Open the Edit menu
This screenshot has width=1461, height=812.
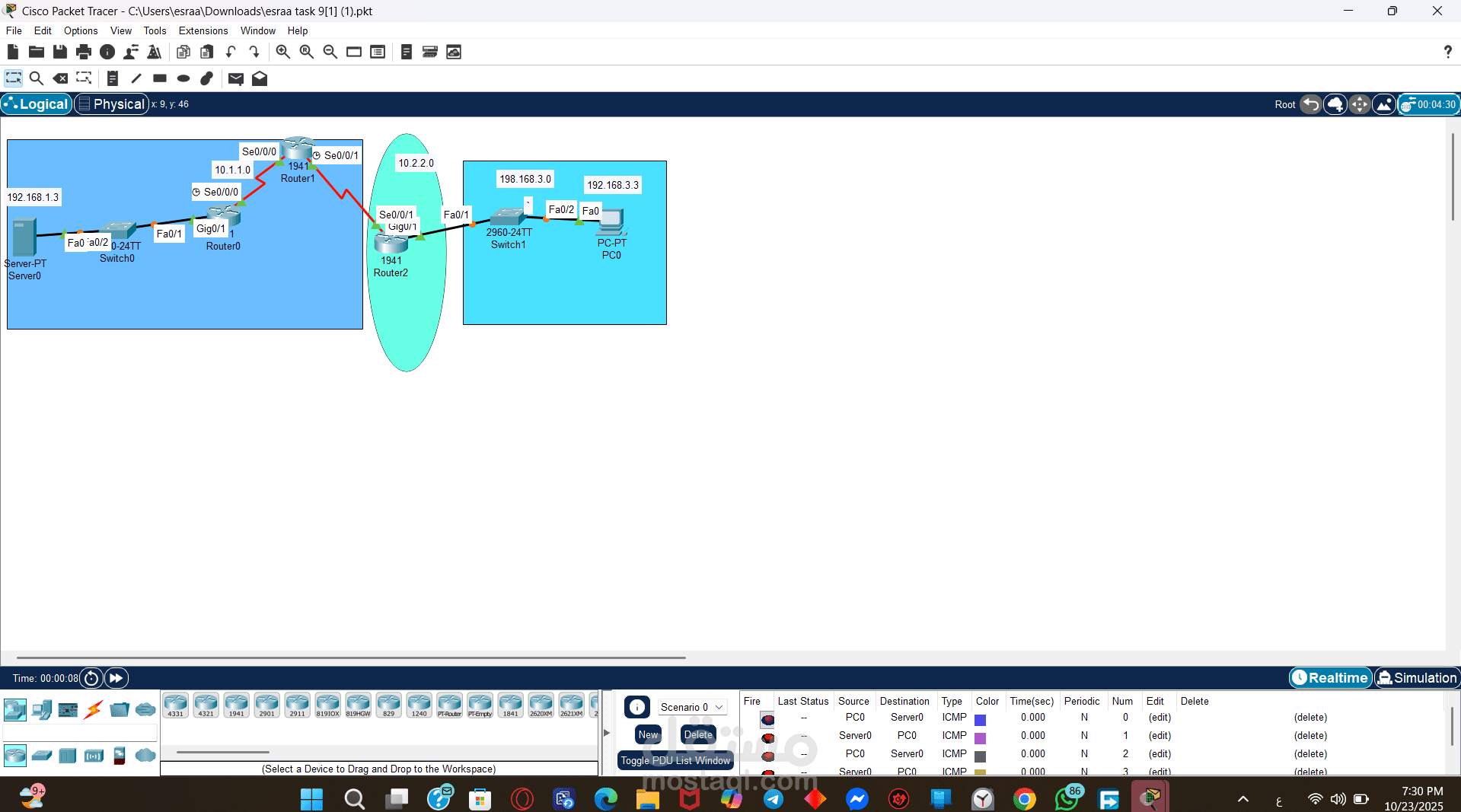coord(43,30)
